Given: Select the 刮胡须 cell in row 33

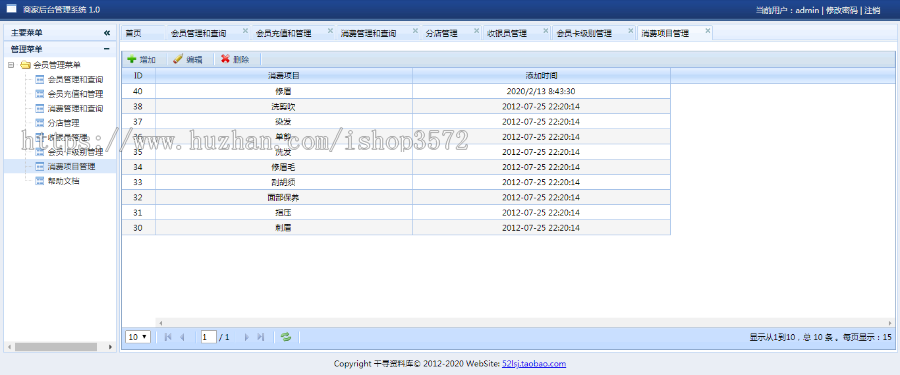Looking at the screenshot, I should coord(284,182).
